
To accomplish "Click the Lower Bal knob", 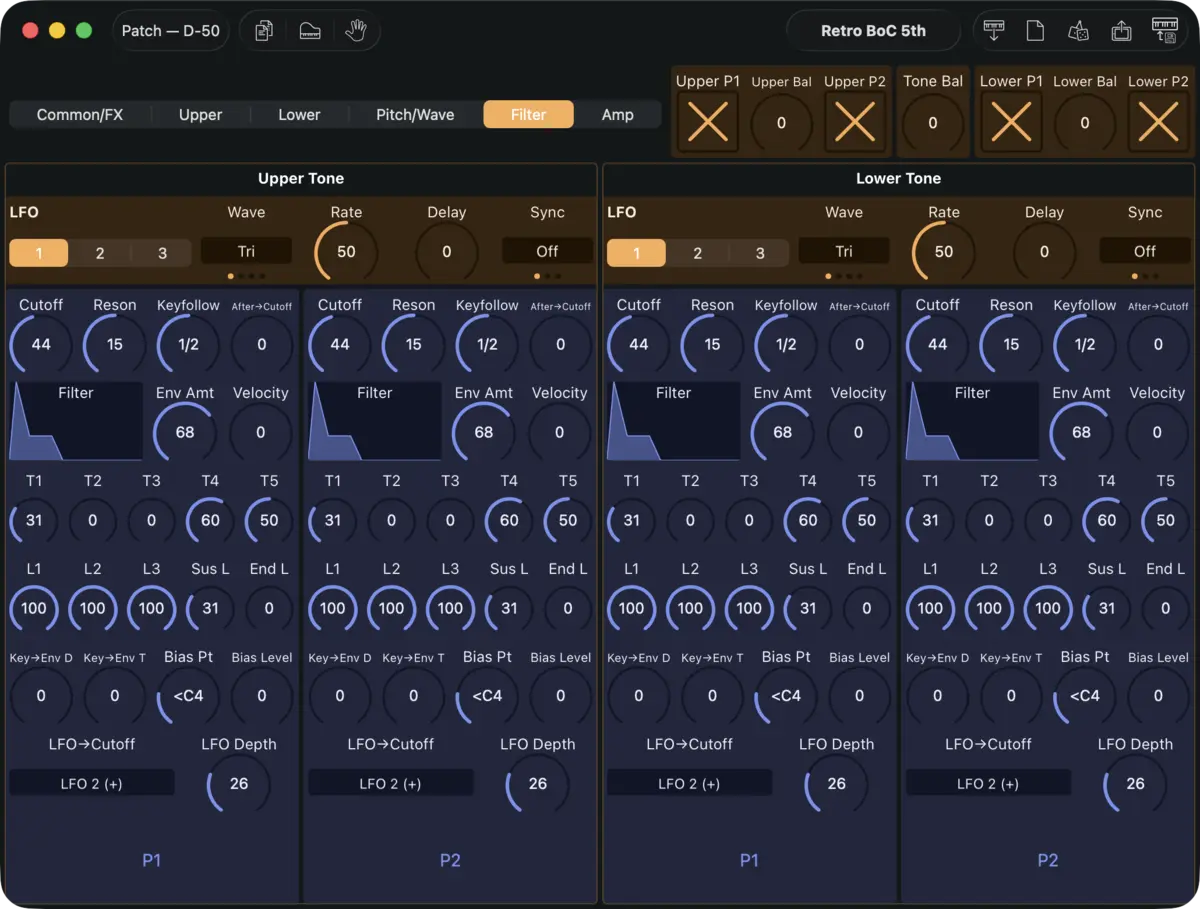I will pyautogui.click(x=1084, y=123).
